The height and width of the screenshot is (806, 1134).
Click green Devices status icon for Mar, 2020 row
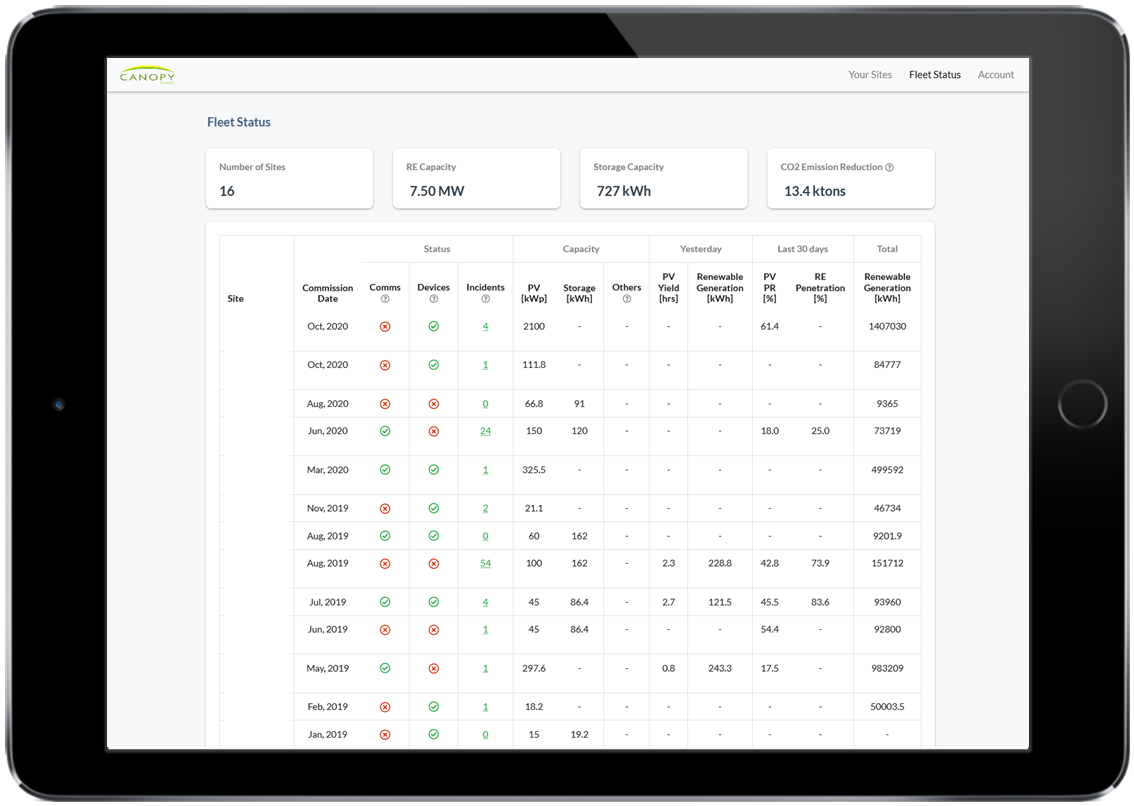click(433, 470)
